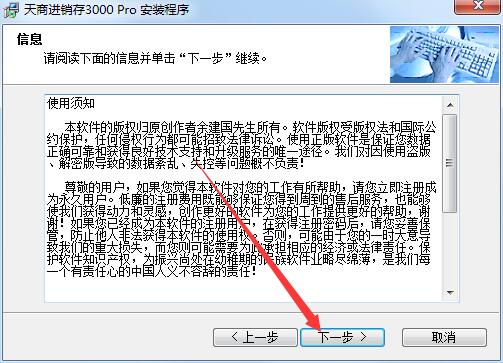Click the 使用须知 heading in the text box
Viewport: 503px width, 363px height.
pyautogui.click(x=71, y=103)
